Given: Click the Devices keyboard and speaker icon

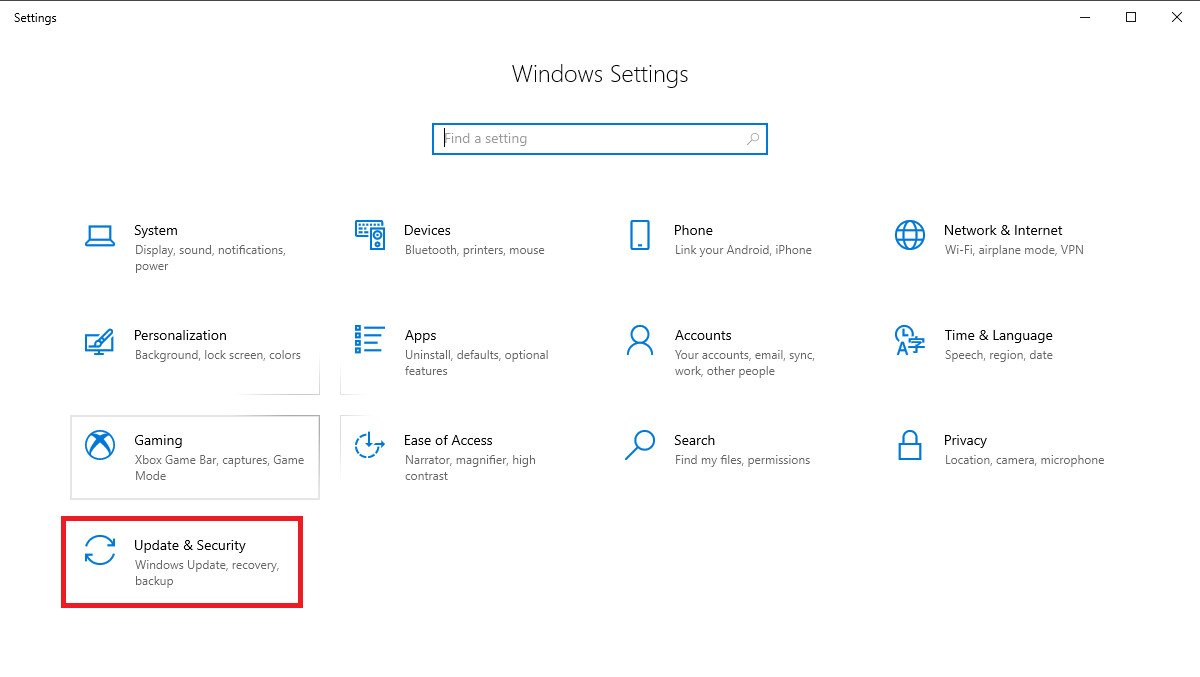Looking at the screenshot, I should coord(370,236).
